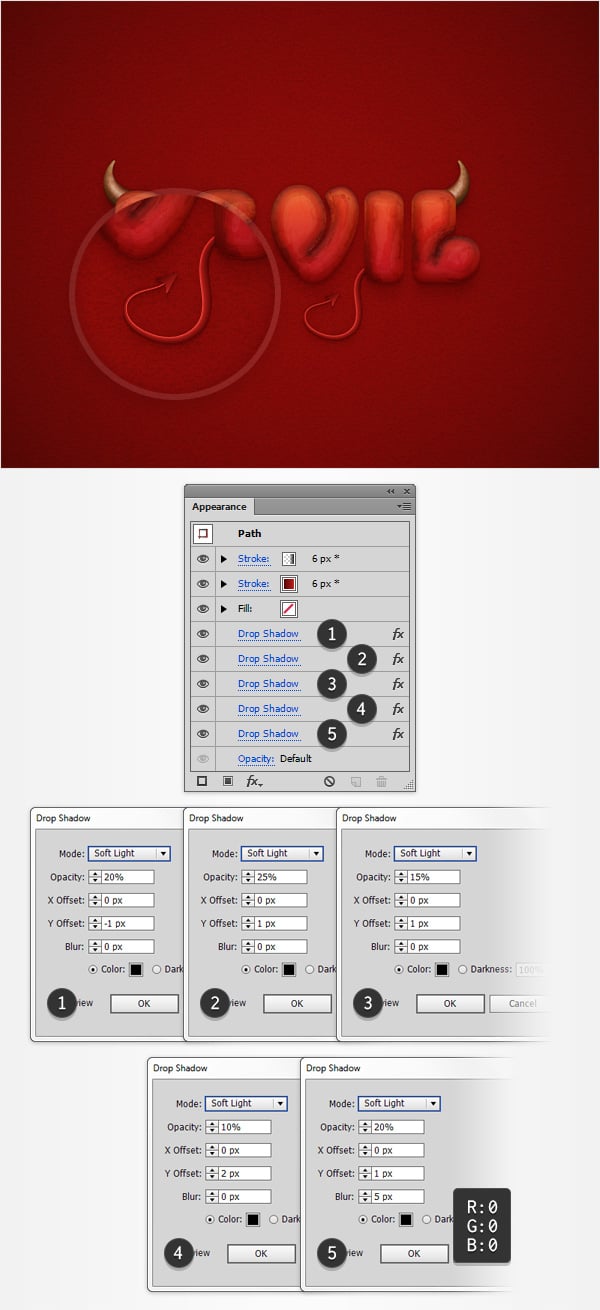Open the bottom Drop Shadow effect link
This screenshot has height=1310, width=600.
pyautogui.click(x=268, y=734)
